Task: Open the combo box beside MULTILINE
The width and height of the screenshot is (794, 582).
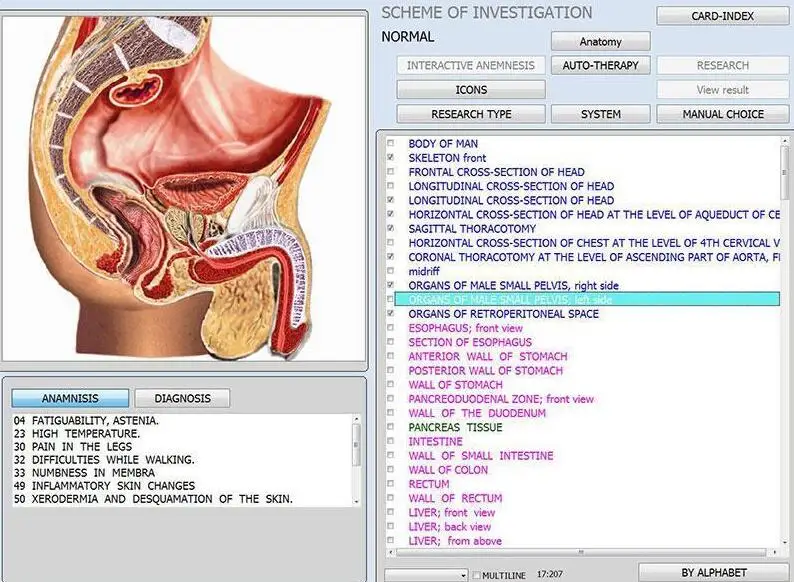Action: click(x=426, y=575)
